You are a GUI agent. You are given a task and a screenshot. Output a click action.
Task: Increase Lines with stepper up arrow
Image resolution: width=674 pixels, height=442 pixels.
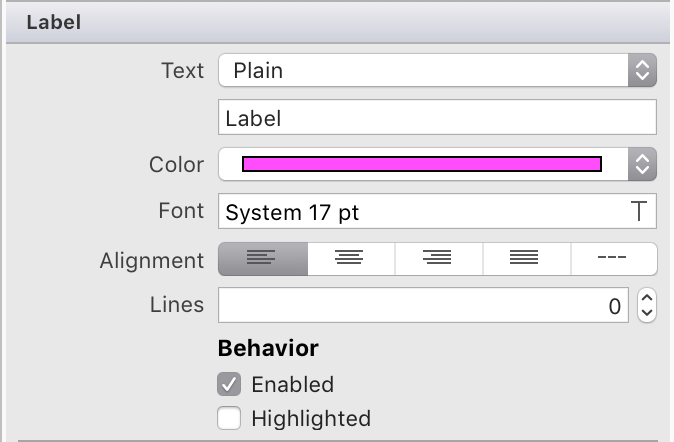click(645, 298)
